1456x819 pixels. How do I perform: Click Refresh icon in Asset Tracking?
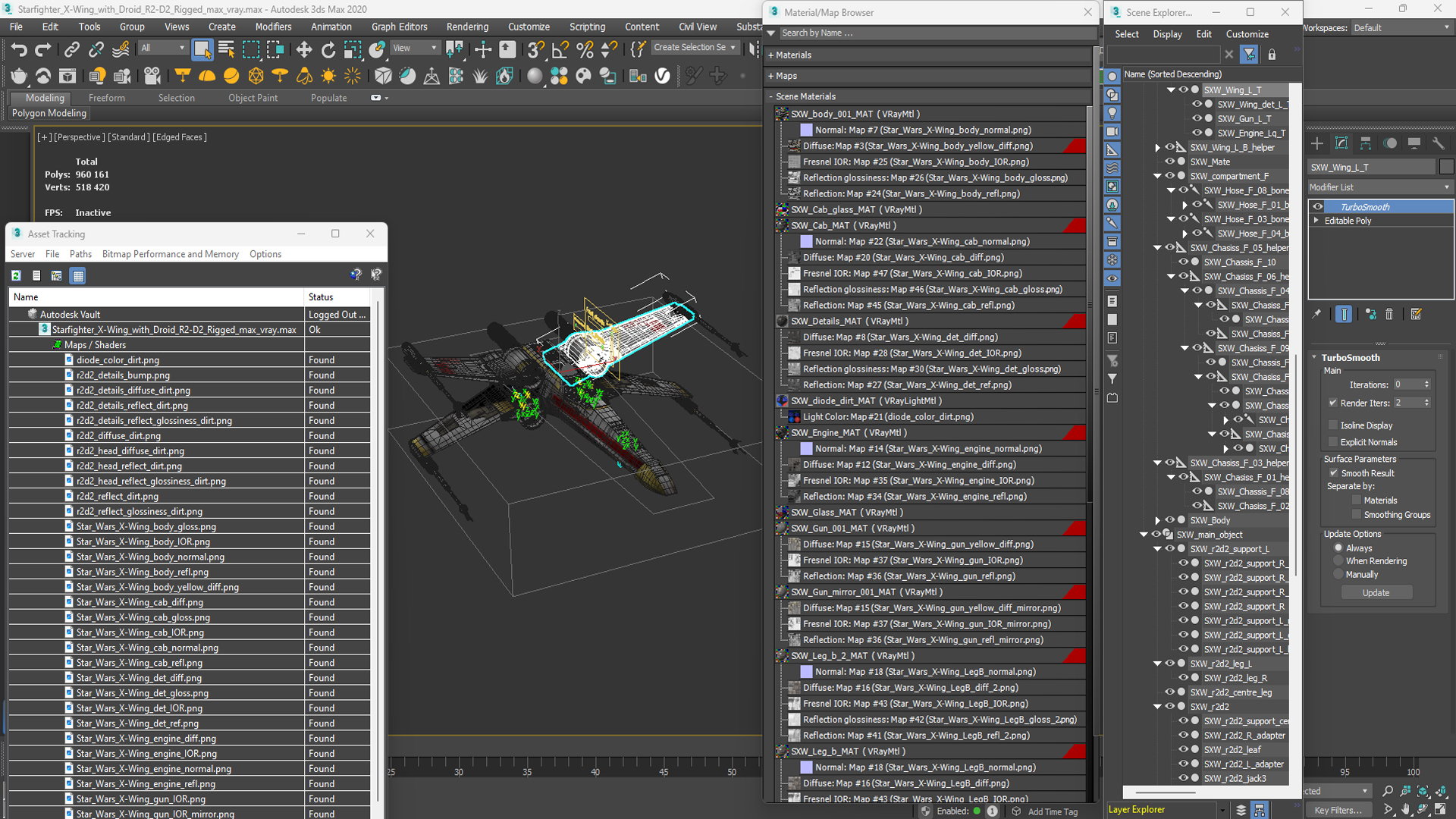coord(16,276)
